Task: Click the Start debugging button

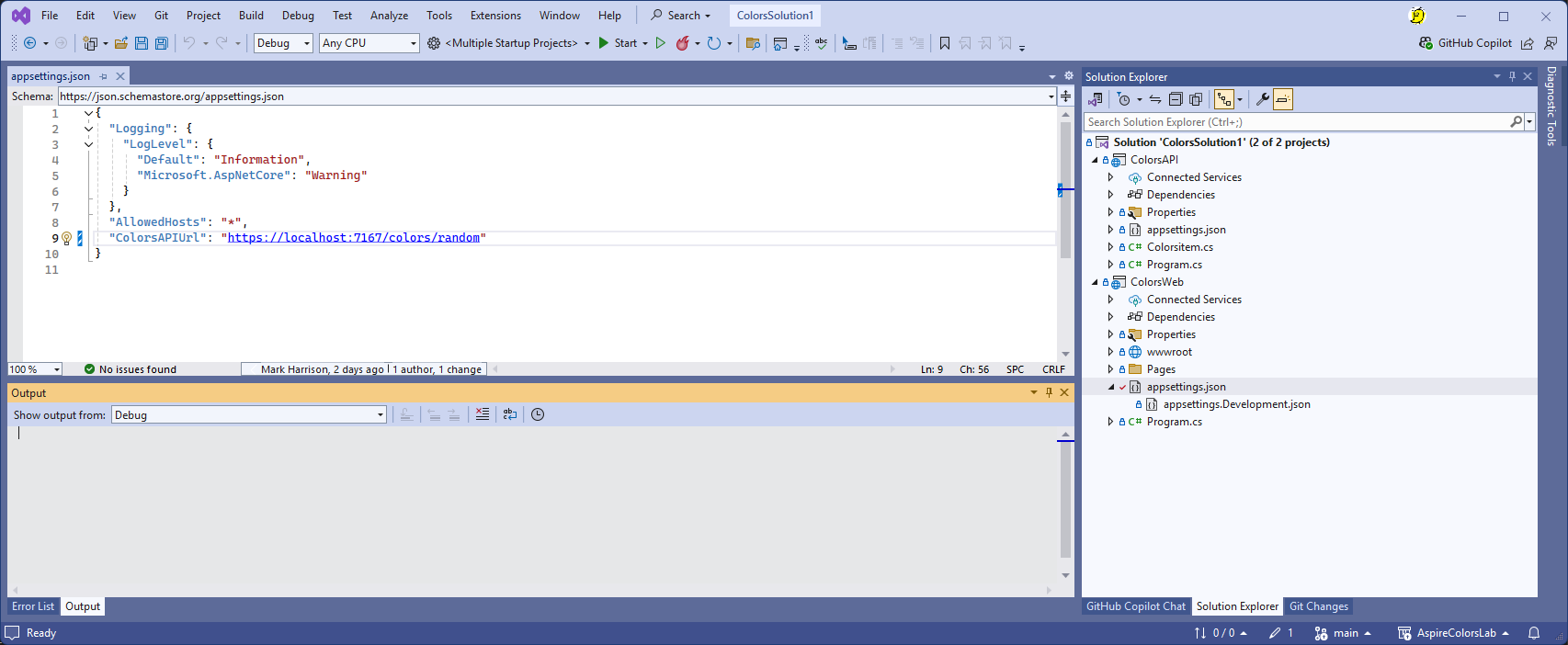Action: pyautogui.click(x=618, y=43)
